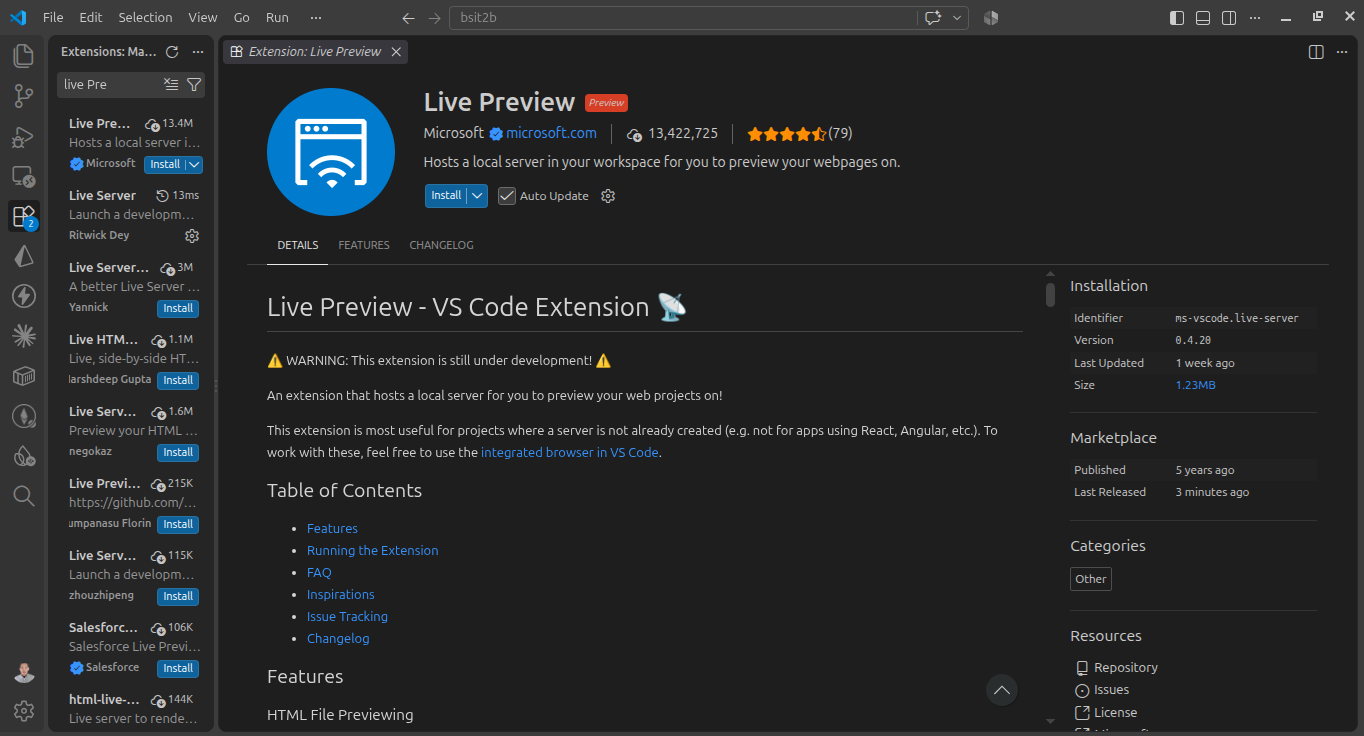Open the gear for the Live Server extension
1364x736 pixels.
pyautogui.click(x=192, y=236)
